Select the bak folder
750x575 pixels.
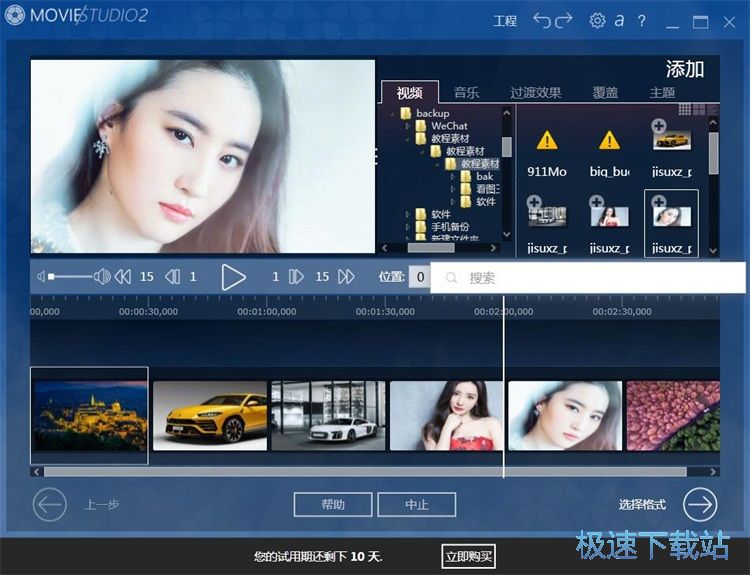[485, 177]
